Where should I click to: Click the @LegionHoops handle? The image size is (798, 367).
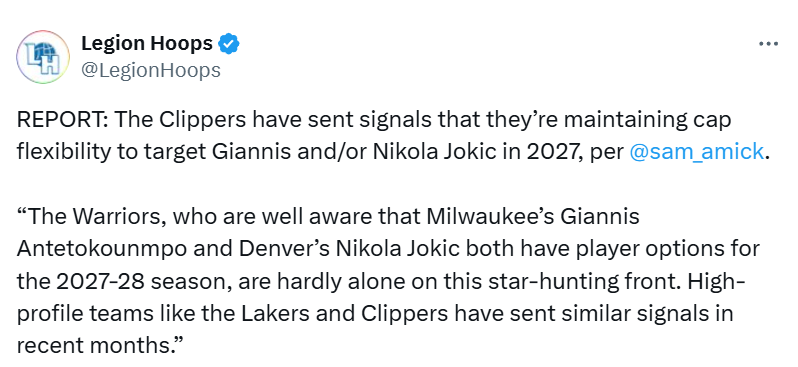coord(151,70)
